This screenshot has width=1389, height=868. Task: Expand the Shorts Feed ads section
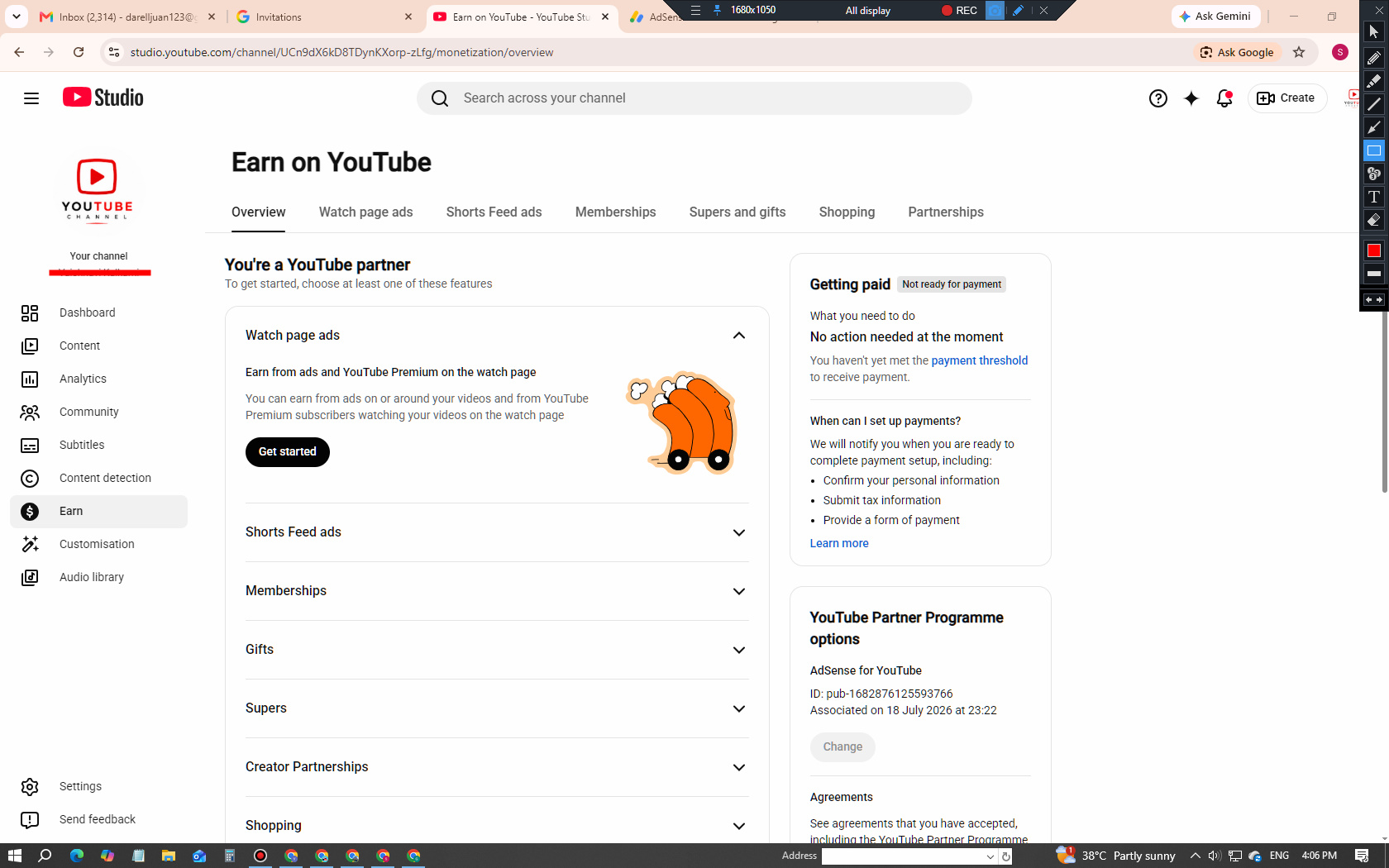click(739, 532)
